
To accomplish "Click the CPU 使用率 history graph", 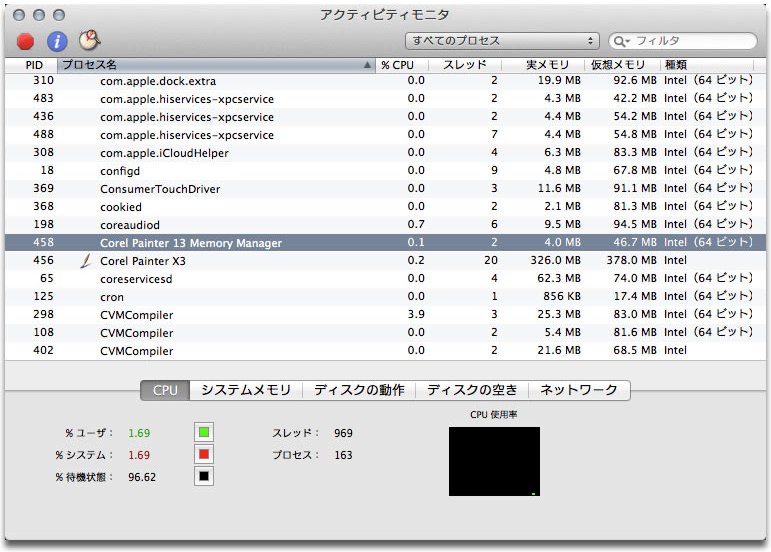I will 494,461.
